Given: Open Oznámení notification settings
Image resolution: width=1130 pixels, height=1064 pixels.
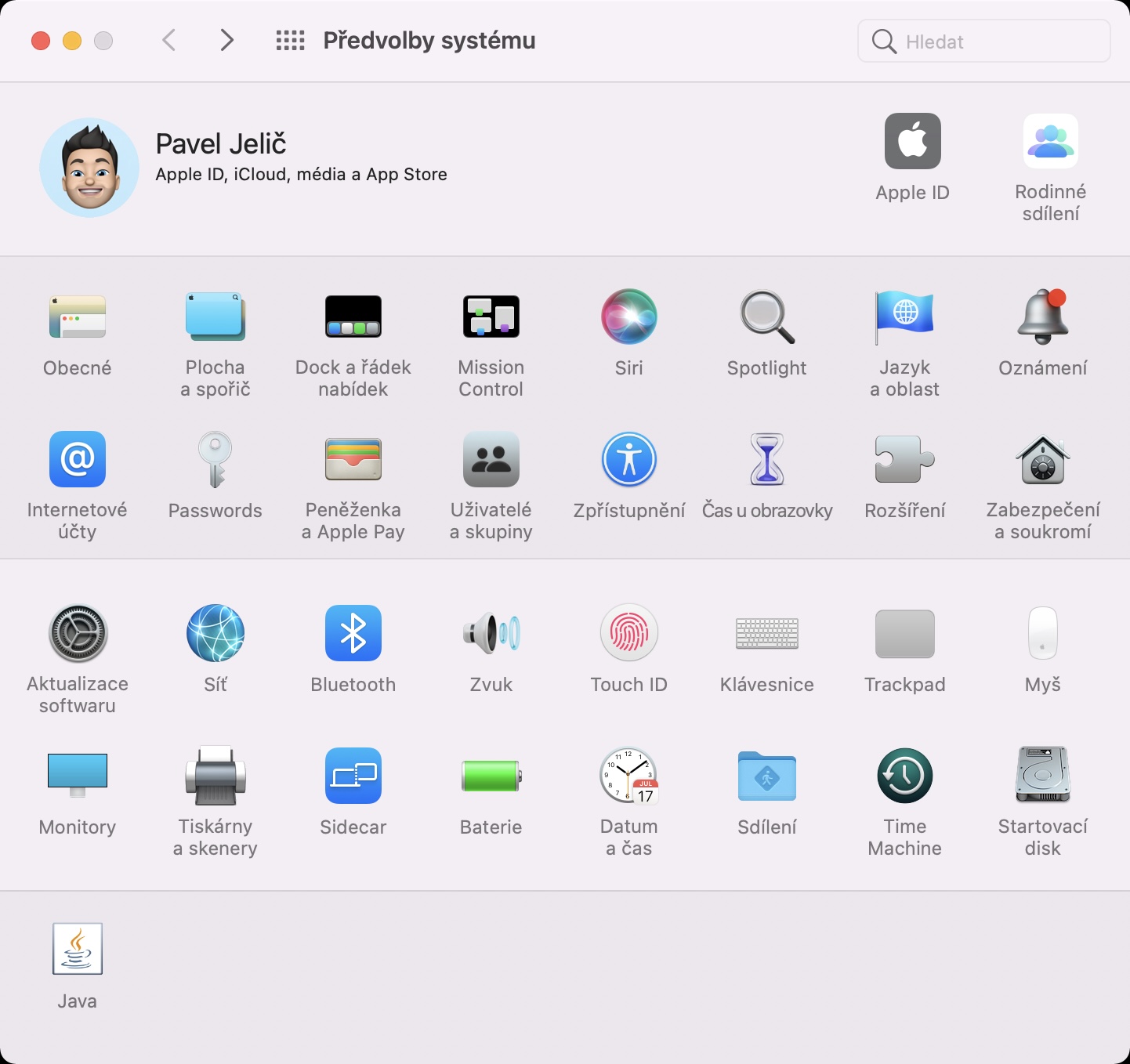Looking at the screenshot, I should tap(1043, 317).
